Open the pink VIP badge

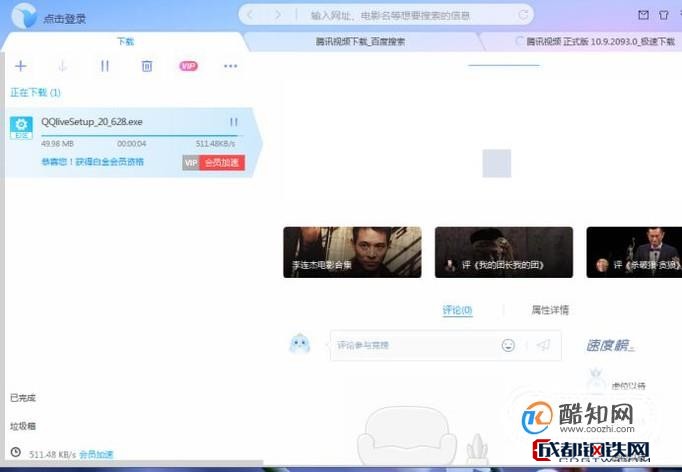pyautogui.click(x=188, y=66)
